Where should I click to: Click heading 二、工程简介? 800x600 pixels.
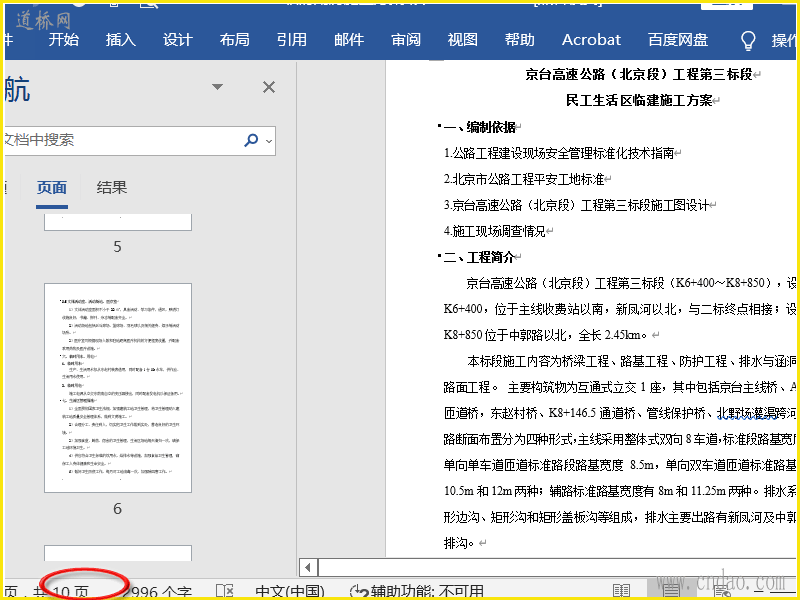pos(479,257)
